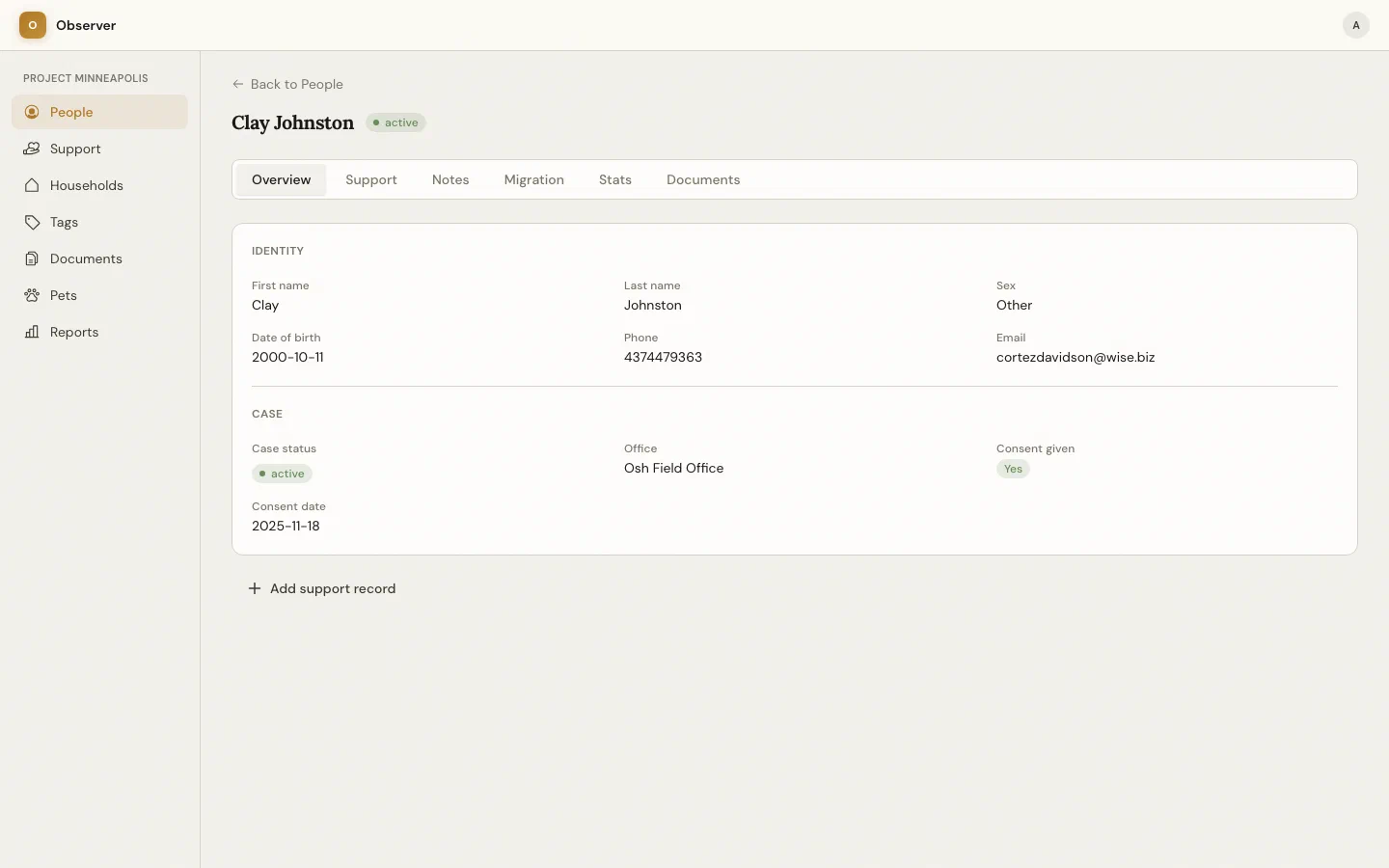Viewport: 1389px width, 868px height.
Task: Open Pets using the paw icon
Action: [x=32, y=295]
